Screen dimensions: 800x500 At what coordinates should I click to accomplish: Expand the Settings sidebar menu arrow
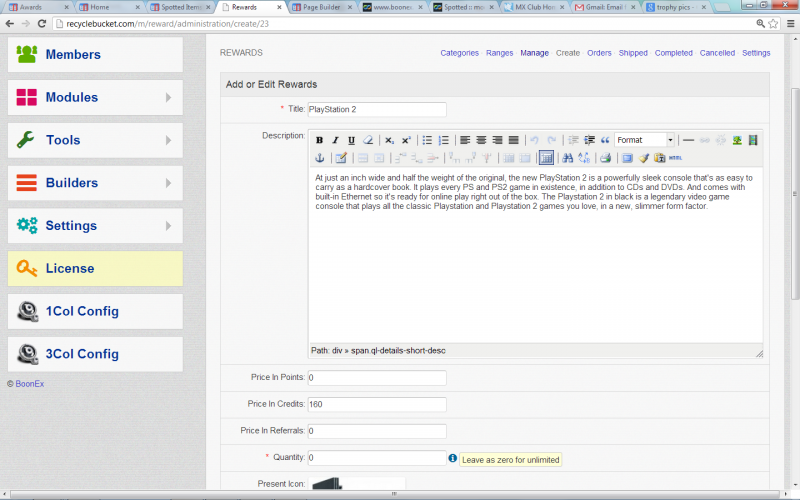coord(168,226)
